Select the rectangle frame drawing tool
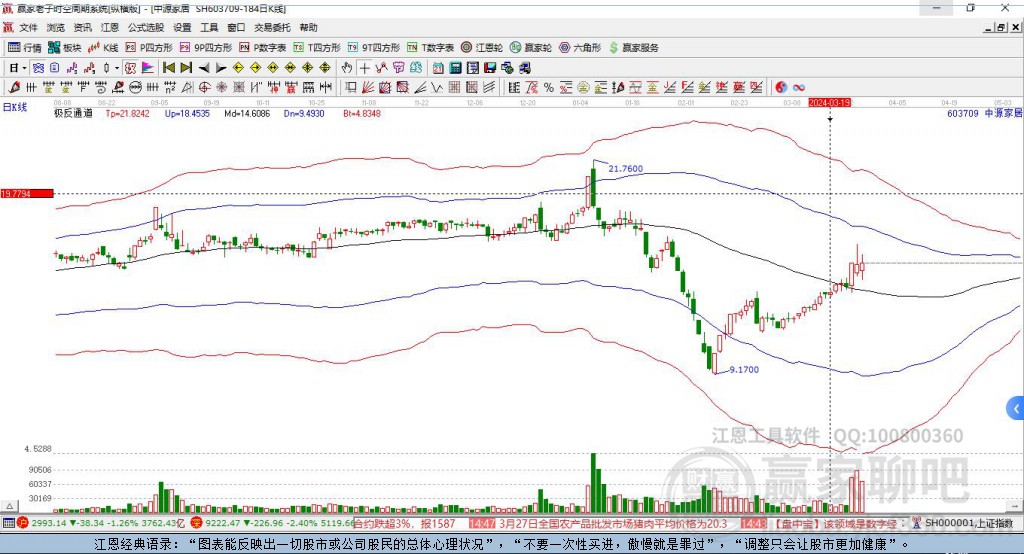This screenshot has height=554, width=1024. [350, 87]
